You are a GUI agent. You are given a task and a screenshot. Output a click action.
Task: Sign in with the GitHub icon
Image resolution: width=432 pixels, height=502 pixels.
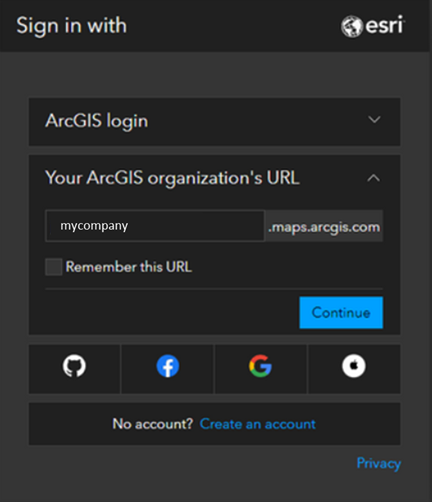[x=74, y=366]
